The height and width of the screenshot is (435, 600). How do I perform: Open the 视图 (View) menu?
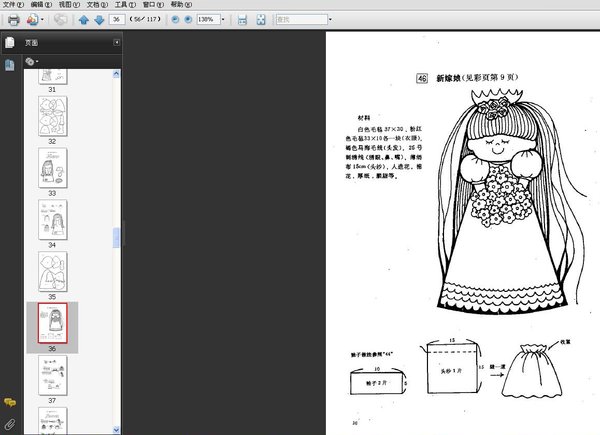(69, 5)
